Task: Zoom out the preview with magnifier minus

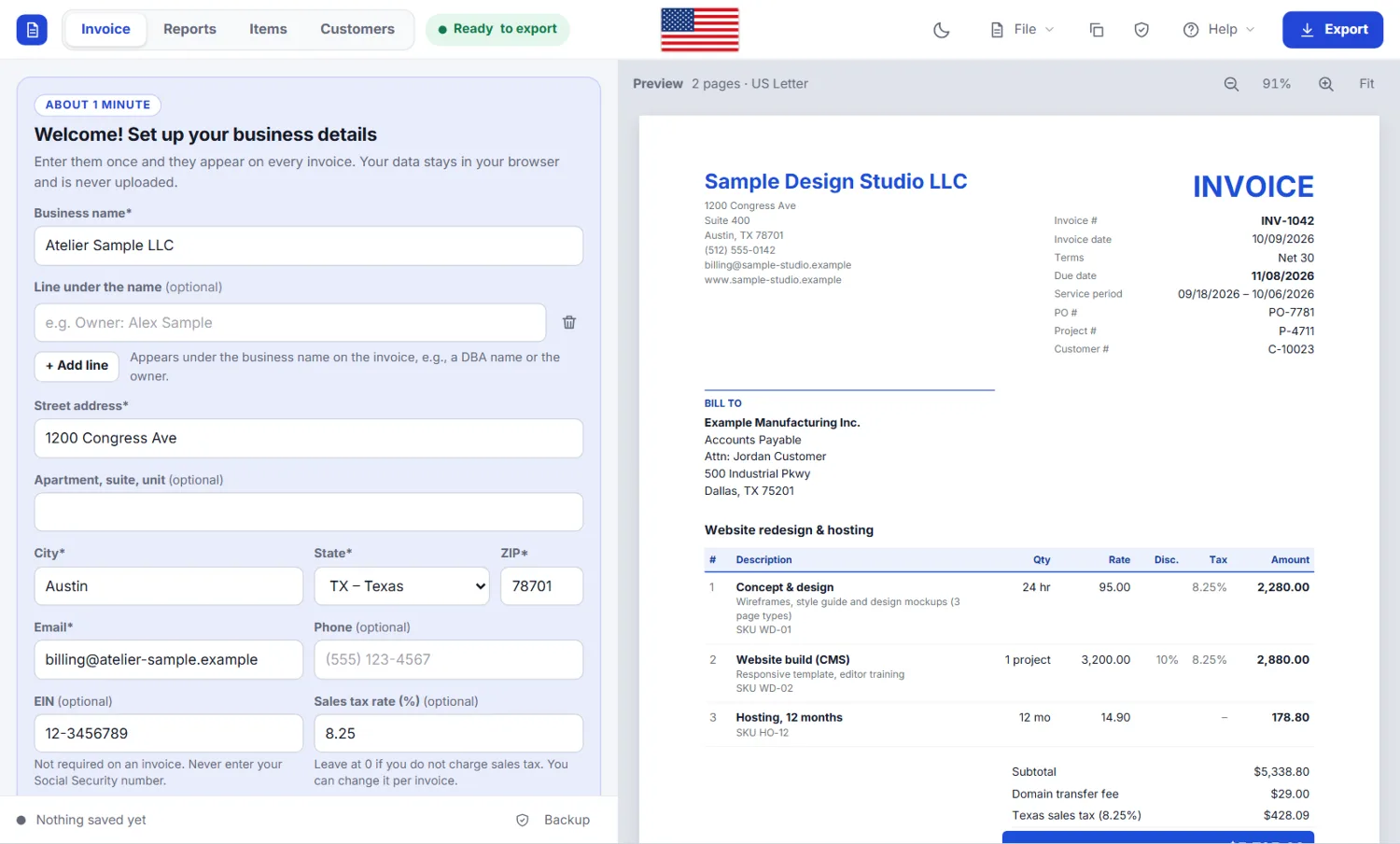Action: (x=1231, y=84)
